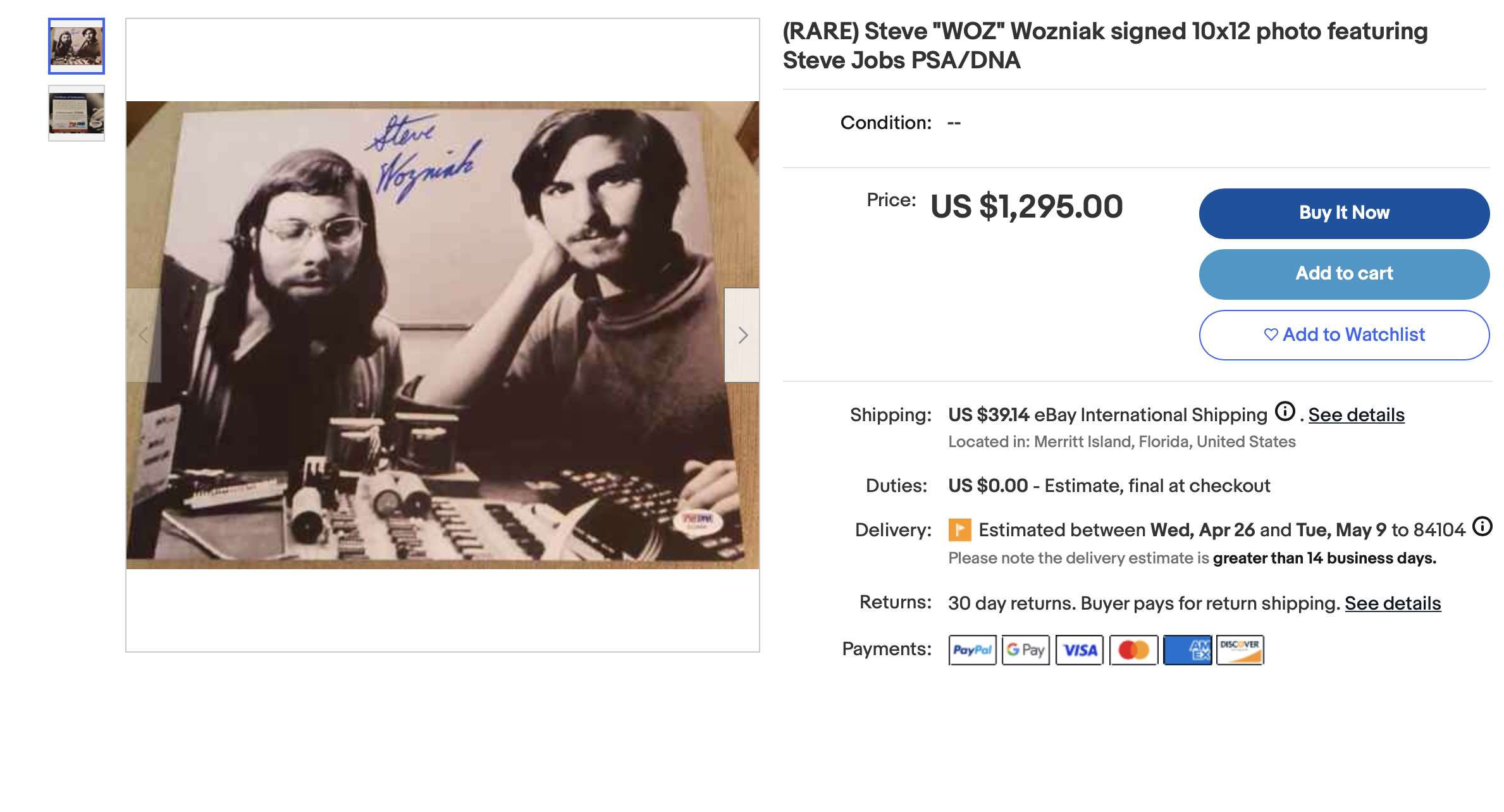Click the shipping info circle icon

pos(1285,412)
